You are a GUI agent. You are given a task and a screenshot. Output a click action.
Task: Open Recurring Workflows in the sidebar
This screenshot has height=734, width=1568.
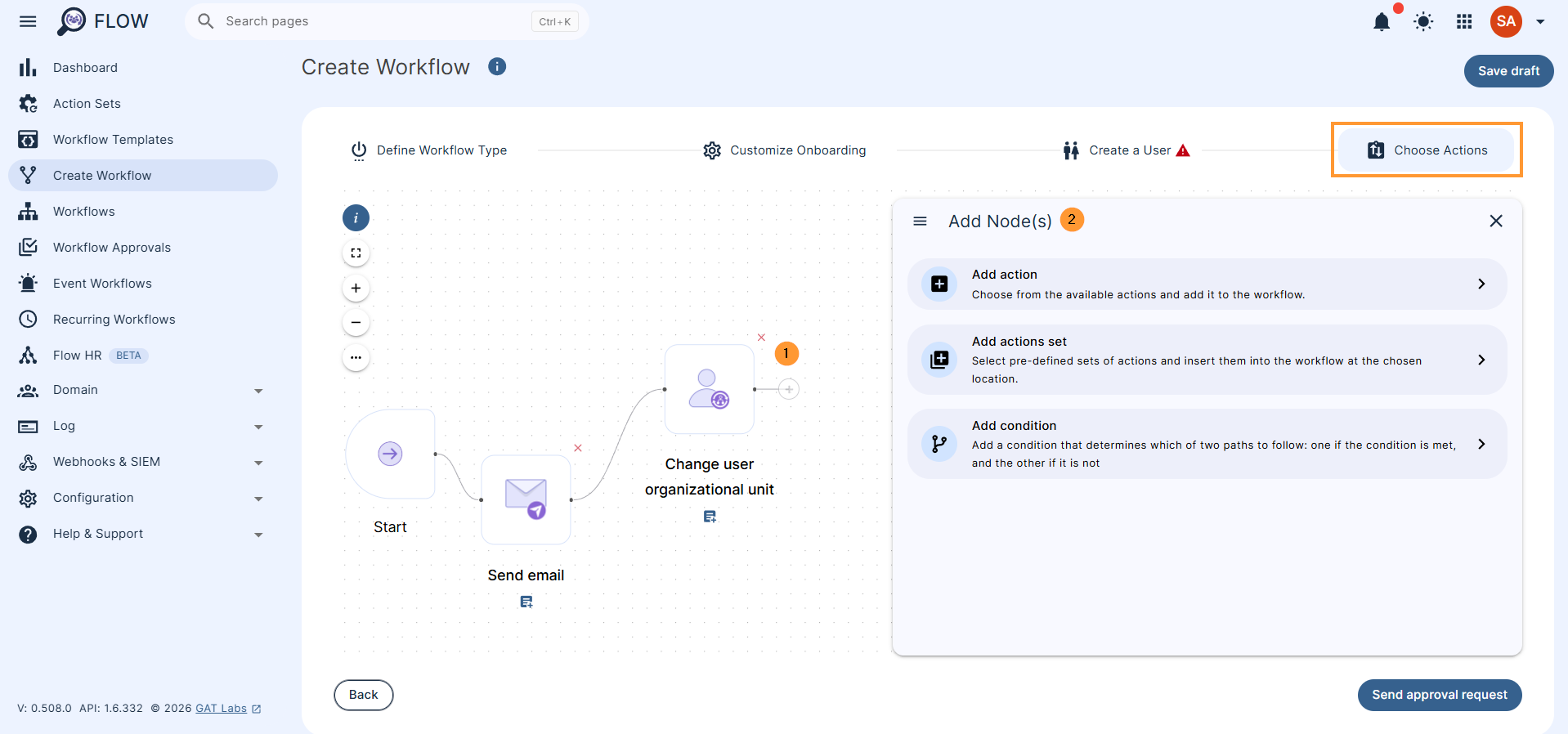click(x=143, y=320)
